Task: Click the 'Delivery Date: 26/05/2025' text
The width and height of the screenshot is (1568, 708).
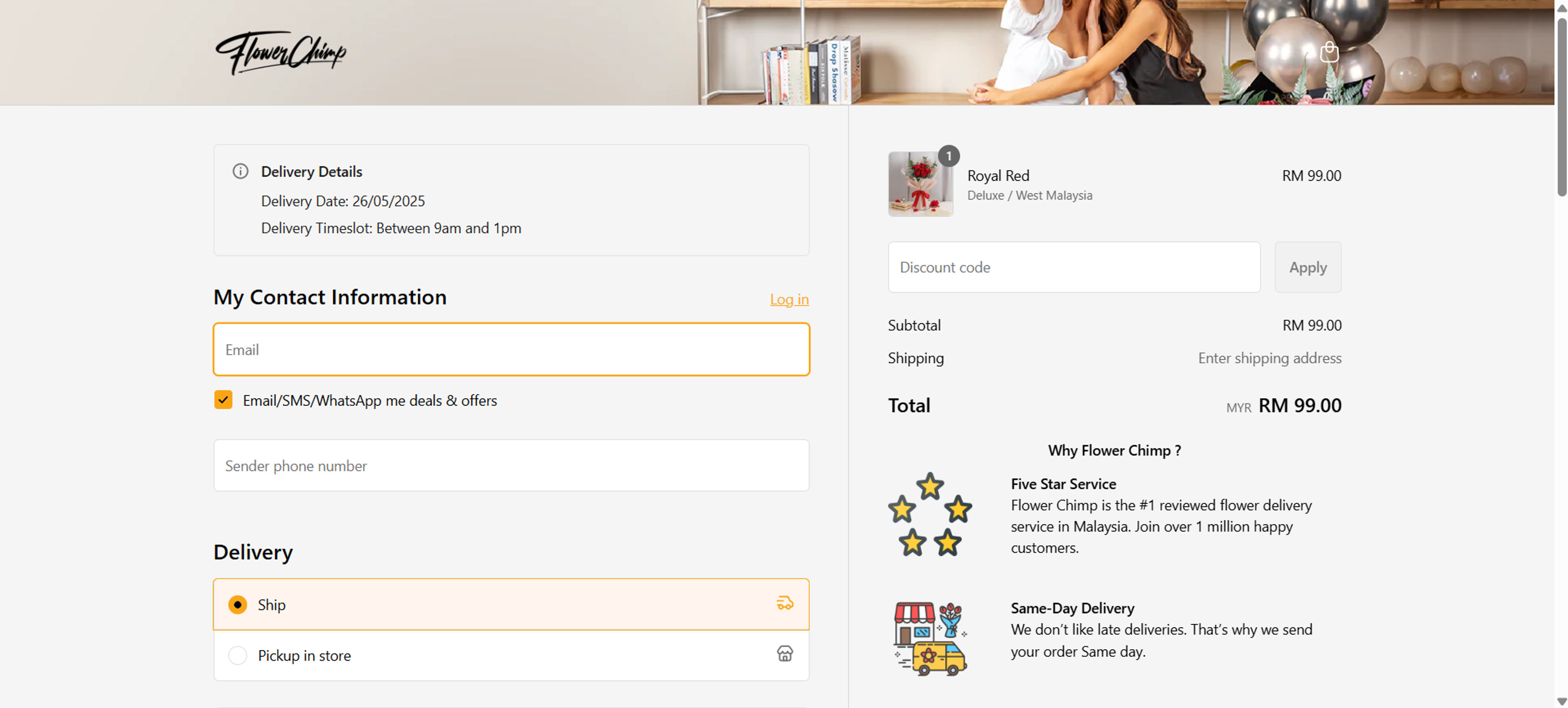Action: (x=343, y=201)
